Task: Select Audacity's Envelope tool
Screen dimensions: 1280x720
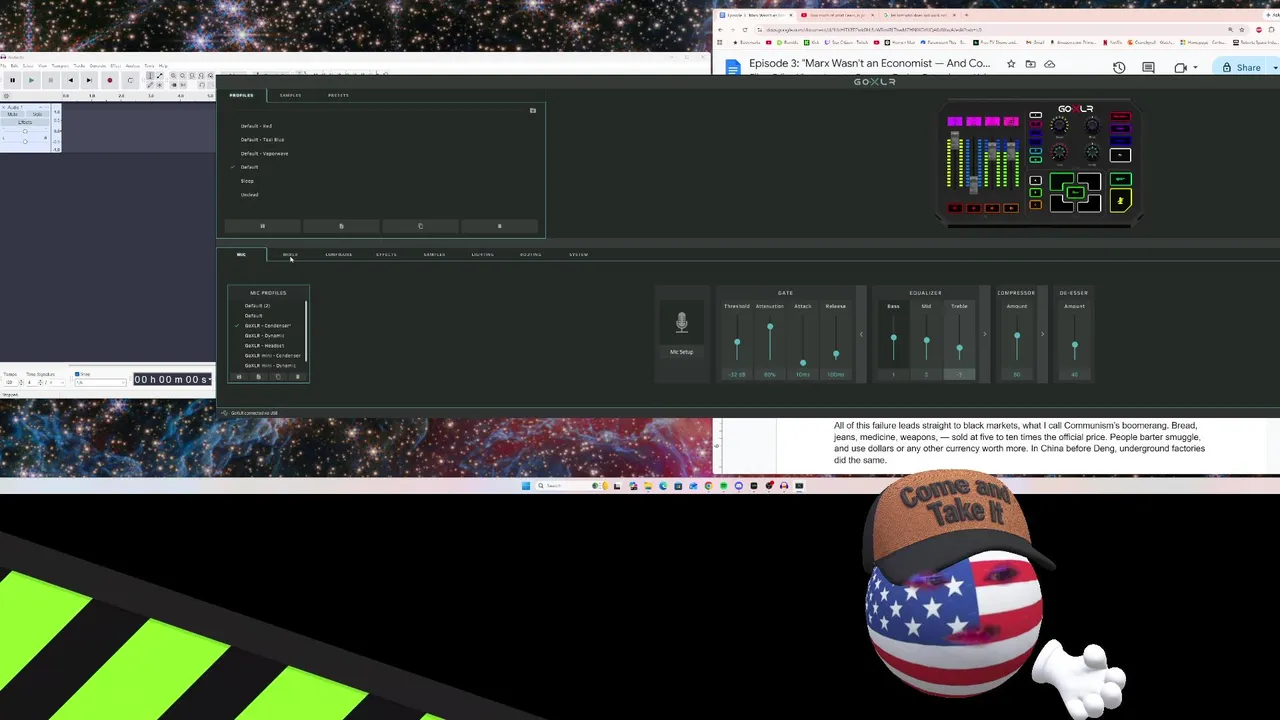Action: tap(159, 76)
